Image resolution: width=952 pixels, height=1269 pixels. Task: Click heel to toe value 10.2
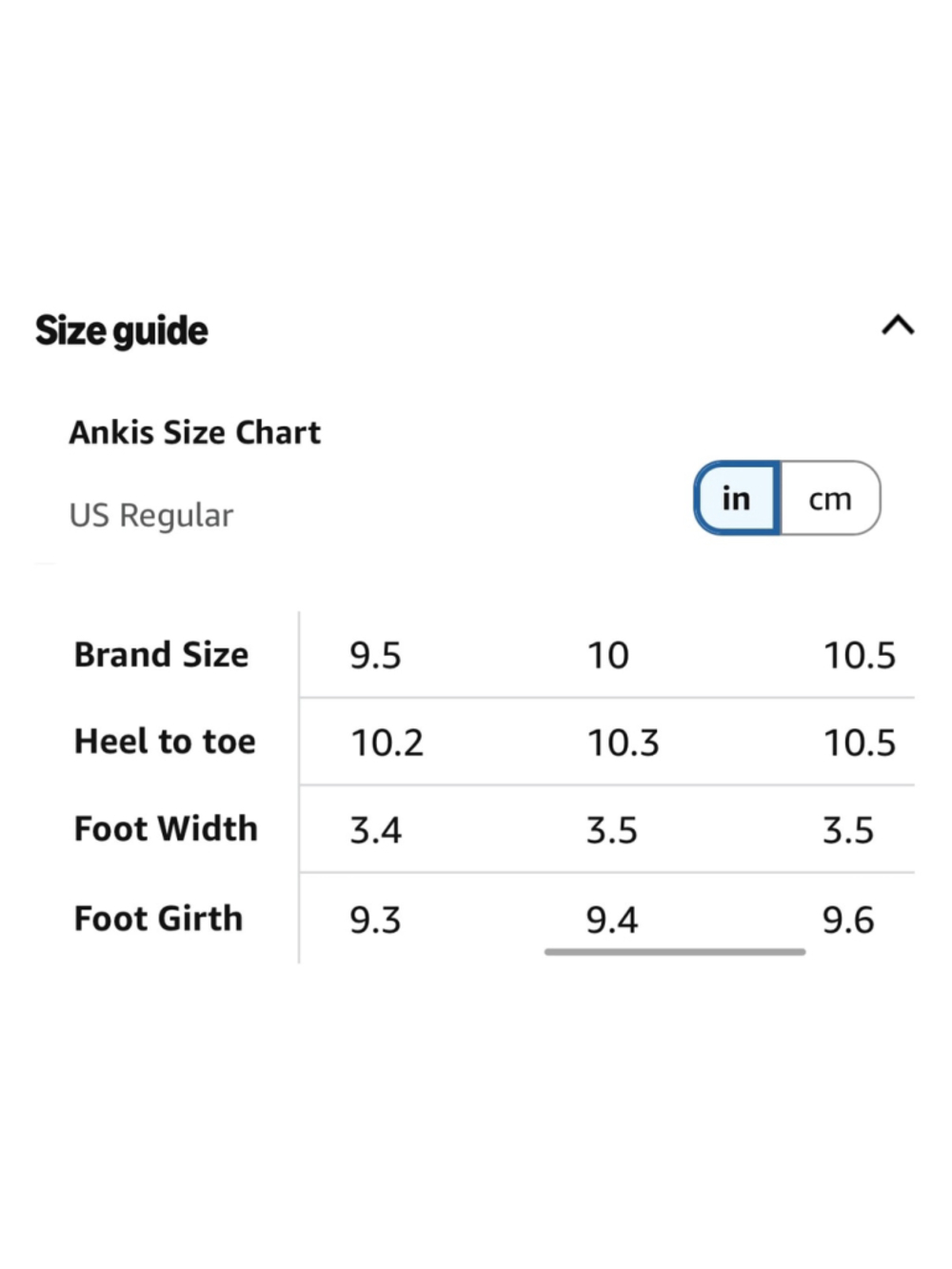(387, 743)
